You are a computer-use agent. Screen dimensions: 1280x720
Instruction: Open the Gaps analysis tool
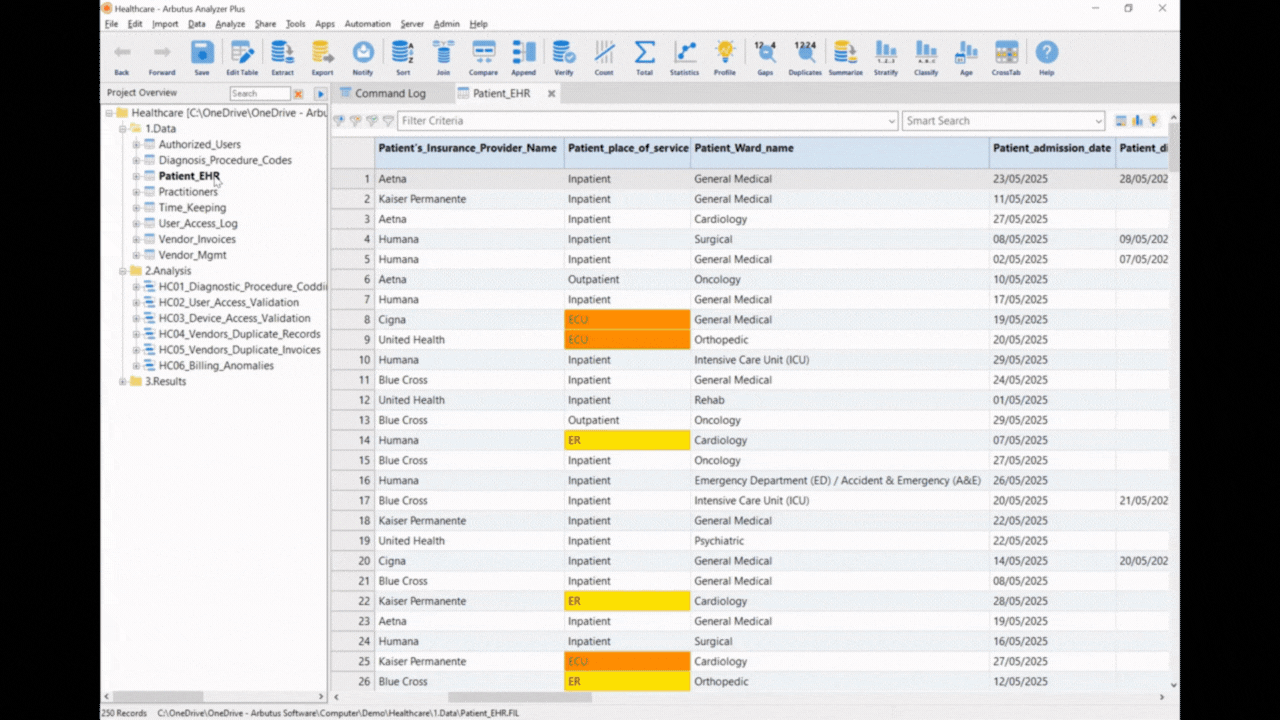pos(765,58)
